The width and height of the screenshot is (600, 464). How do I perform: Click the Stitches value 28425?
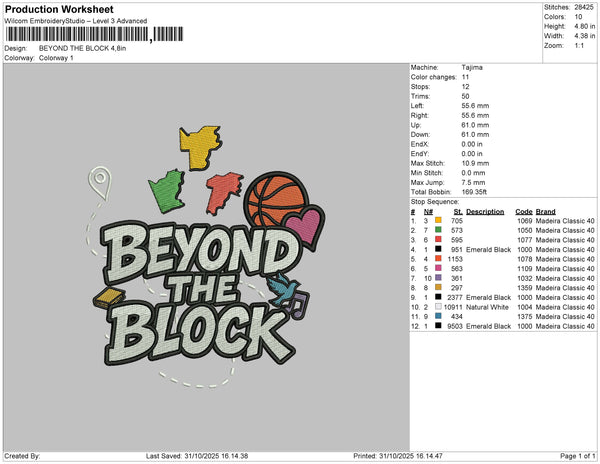(x=584, y=7)
